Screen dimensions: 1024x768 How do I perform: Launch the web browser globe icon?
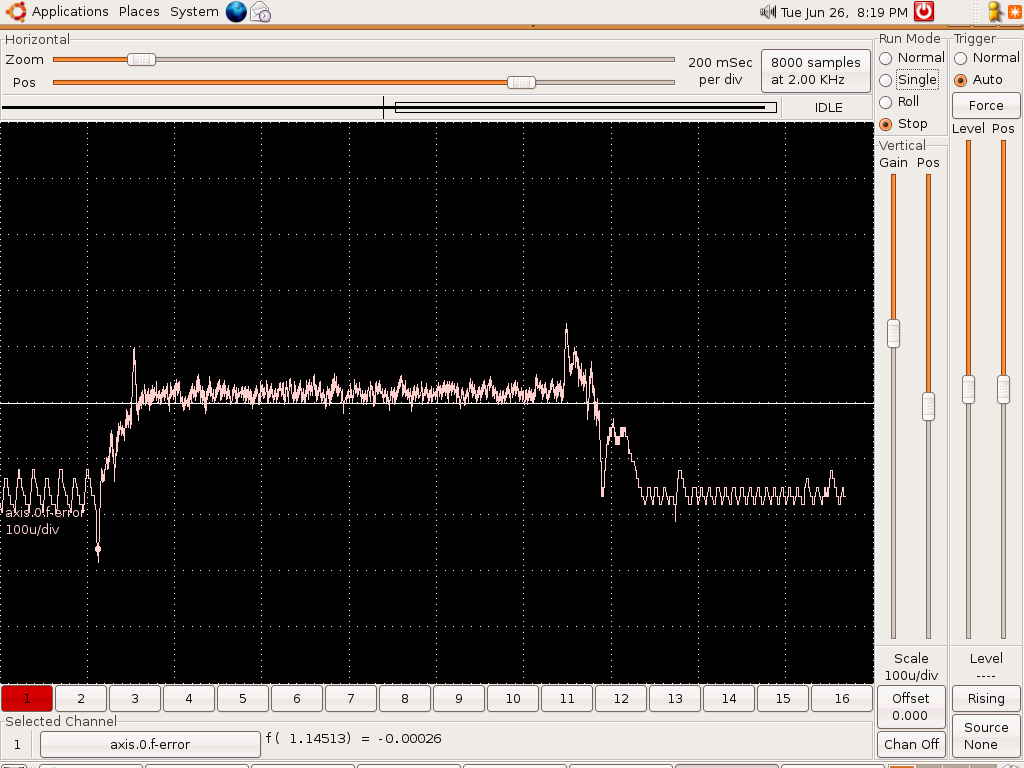[236, 11]
